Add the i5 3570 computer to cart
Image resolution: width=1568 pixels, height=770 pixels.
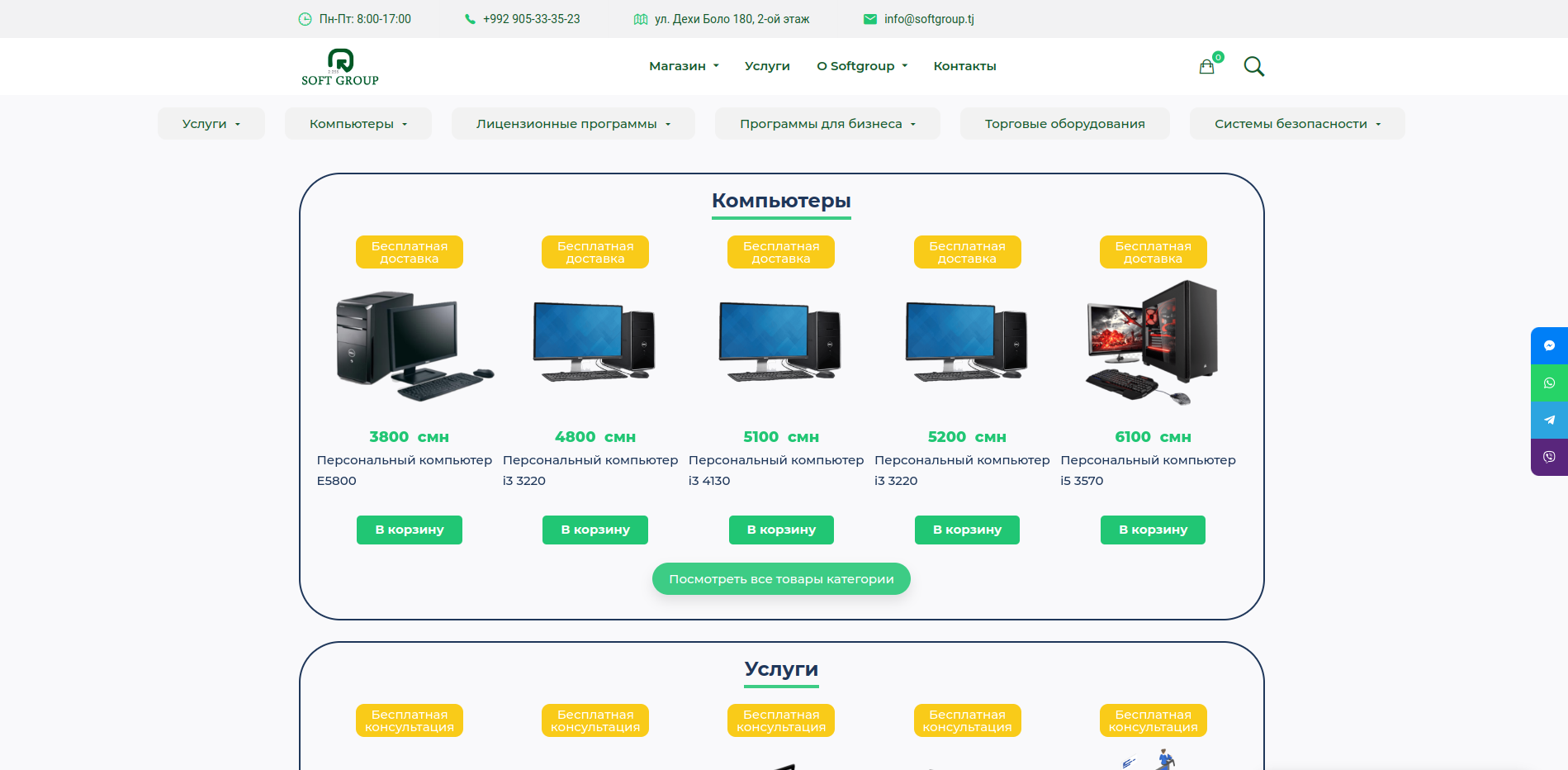pos(1153,530)
